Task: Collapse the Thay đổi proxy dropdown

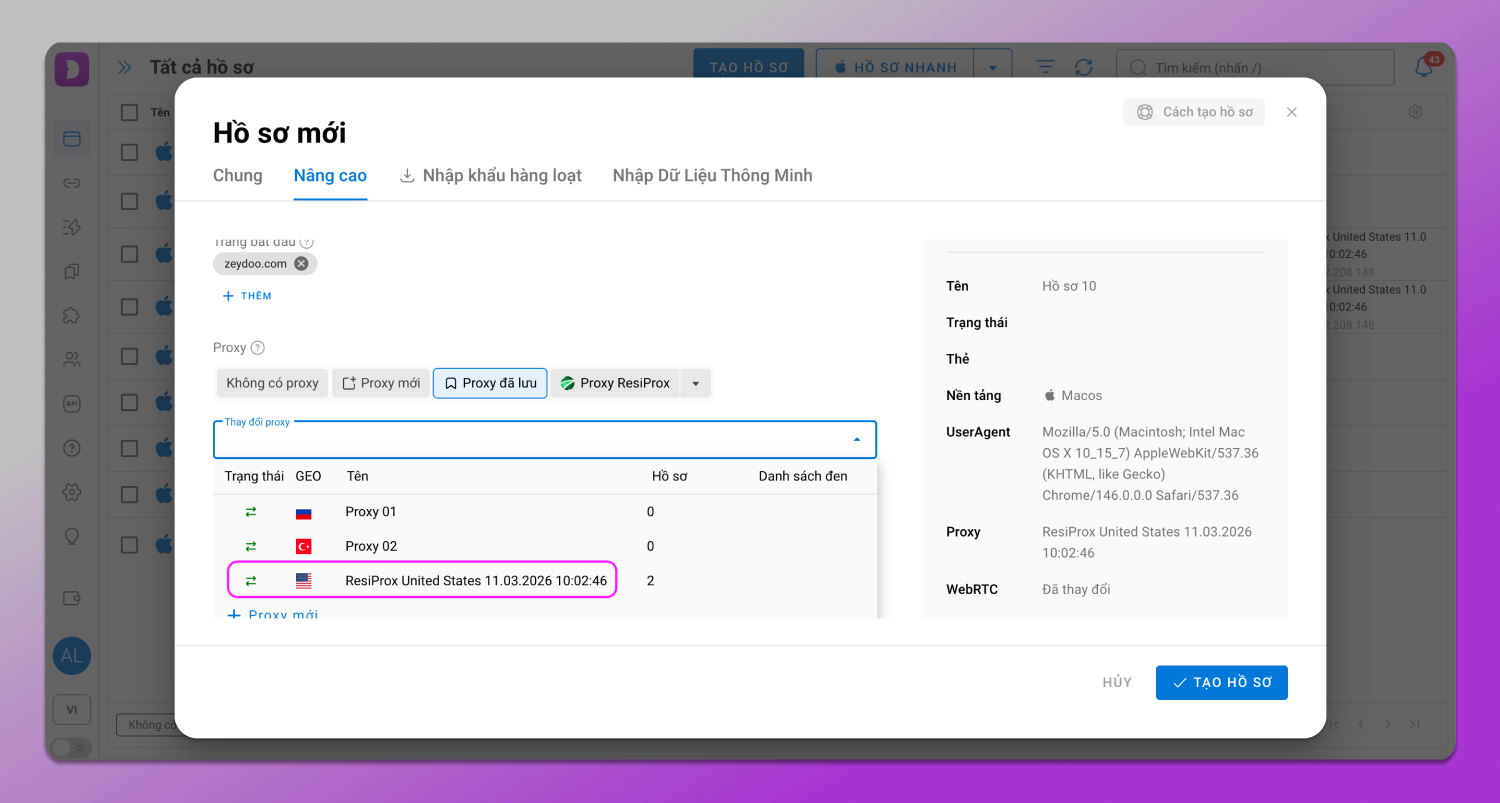Action: (857, 440)
